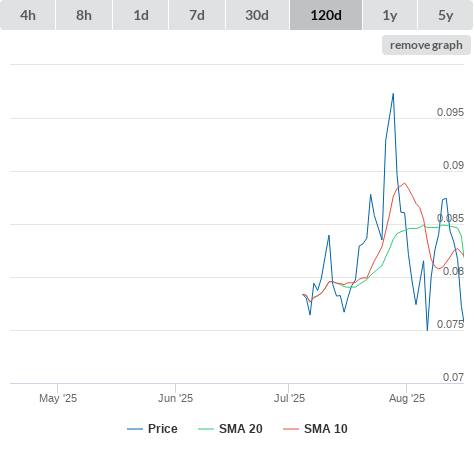The width and height of the screenshot is (474, 455).
Task: Click the green SMA 20 line marker
Action: 206,429
